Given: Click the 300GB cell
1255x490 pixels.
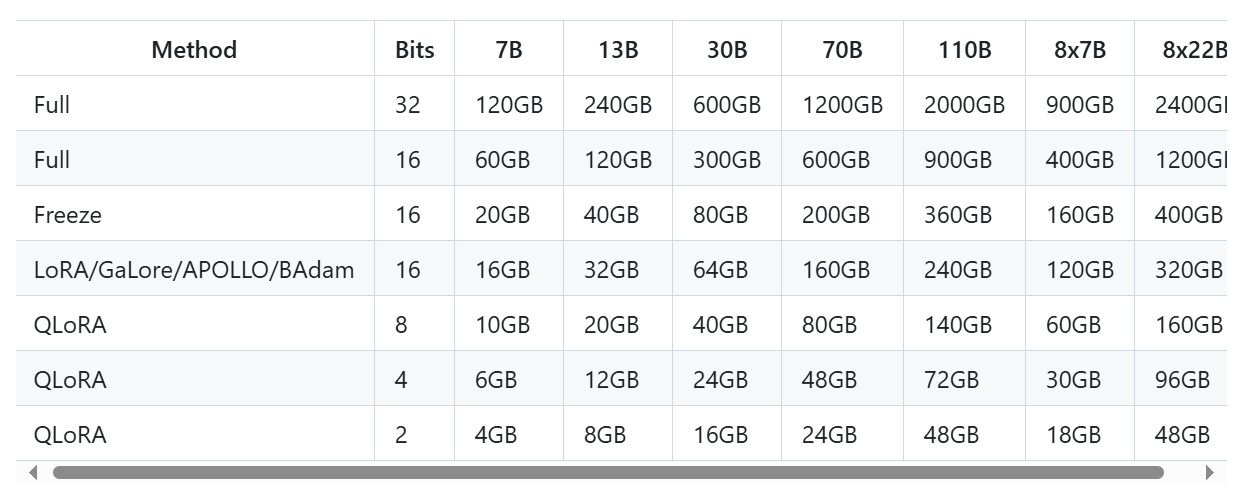Looking at the screenshot, I should [x=727, y=159].
